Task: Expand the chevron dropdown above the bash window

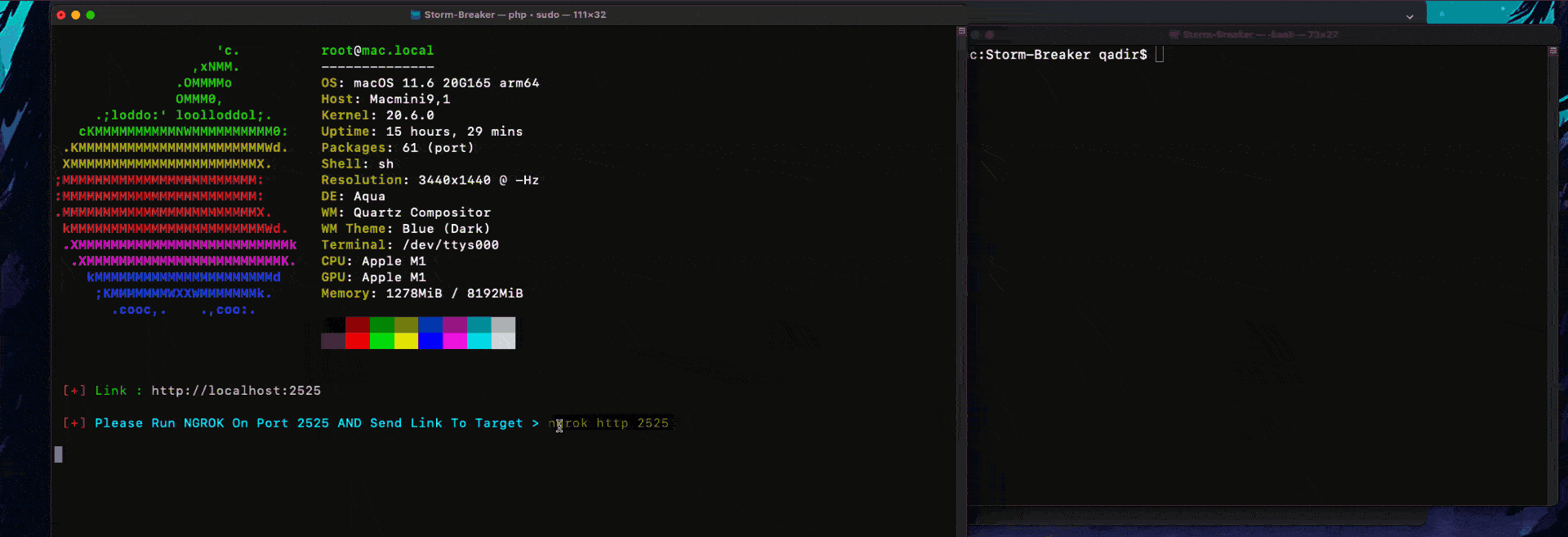Action: 1410,16
